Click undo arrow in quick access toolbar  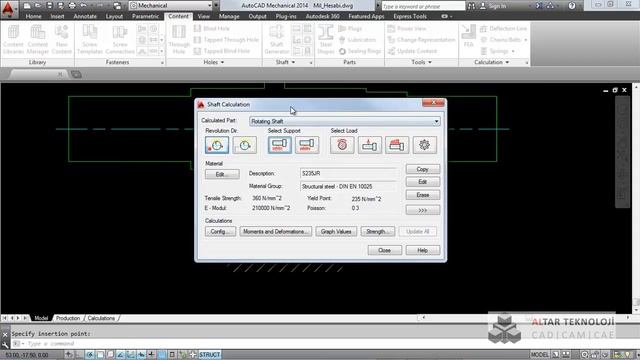84,6
